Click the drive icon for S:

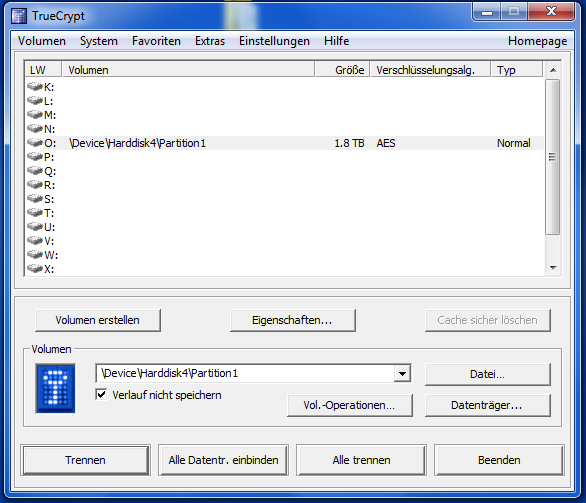pos(35,199)
